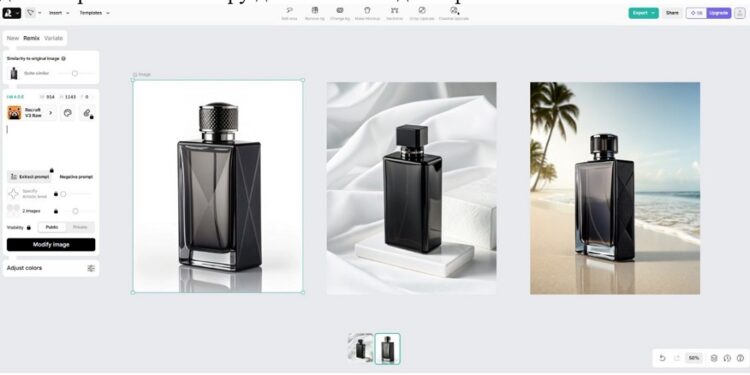Open the credits counter next to Upgrade
Screen dimensions: 750x375
tap(697, 13)
